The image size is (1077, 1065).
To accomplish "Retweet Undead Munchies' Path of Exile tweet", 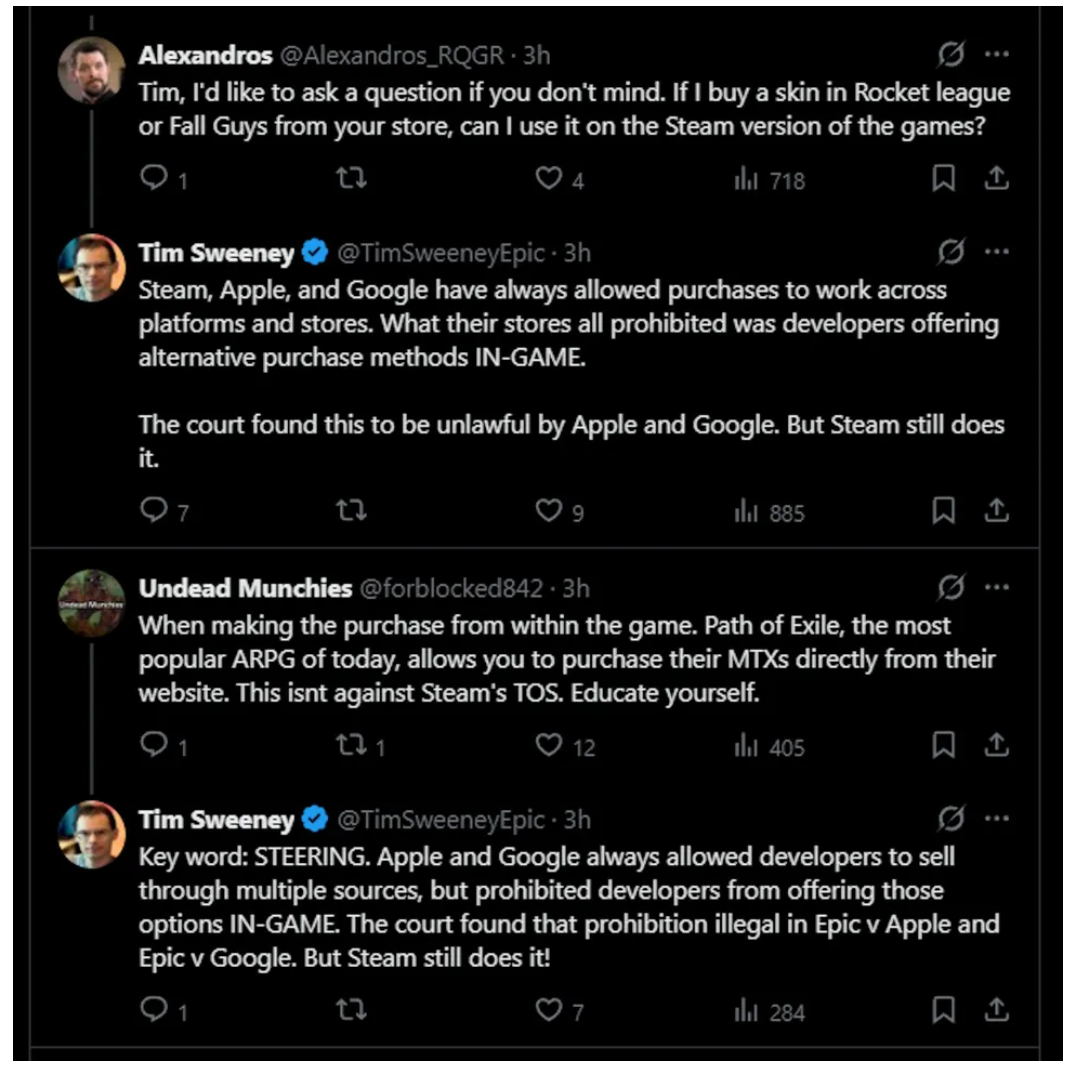I will coord(351,745).
